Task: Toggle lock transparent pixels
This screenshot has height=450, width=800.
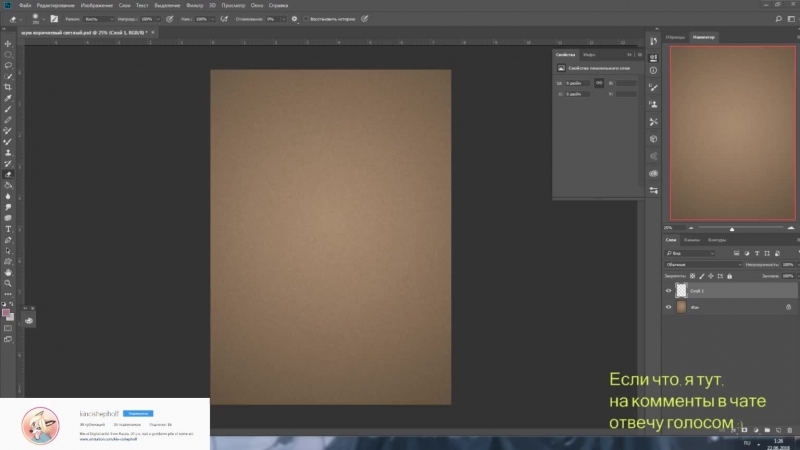Action: pos(692,276)
